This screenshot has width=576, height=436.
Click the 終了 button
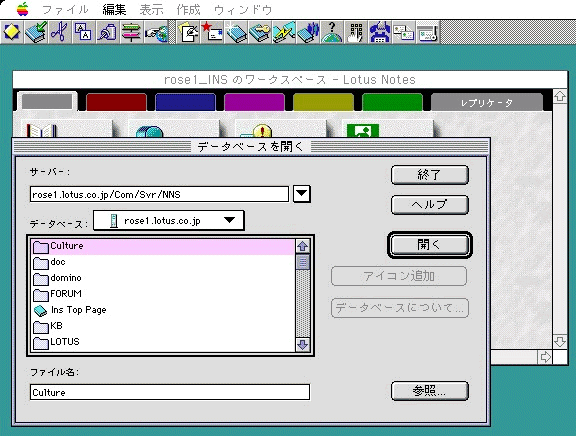click(x=429, y=175)
